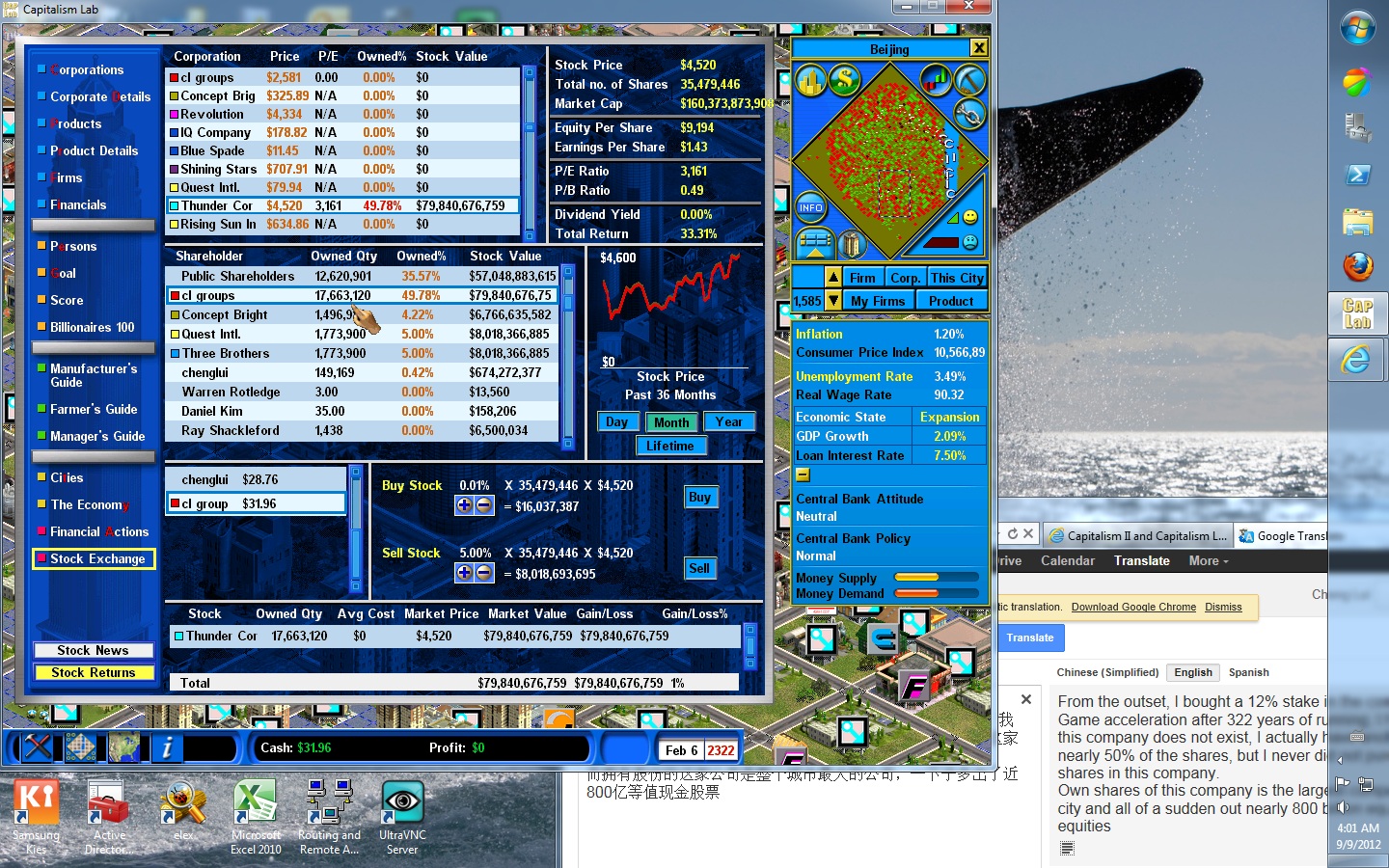Viewport: 1389px width, 868px height.
Task: Select The Economy menu item
Action: point(89,504)
